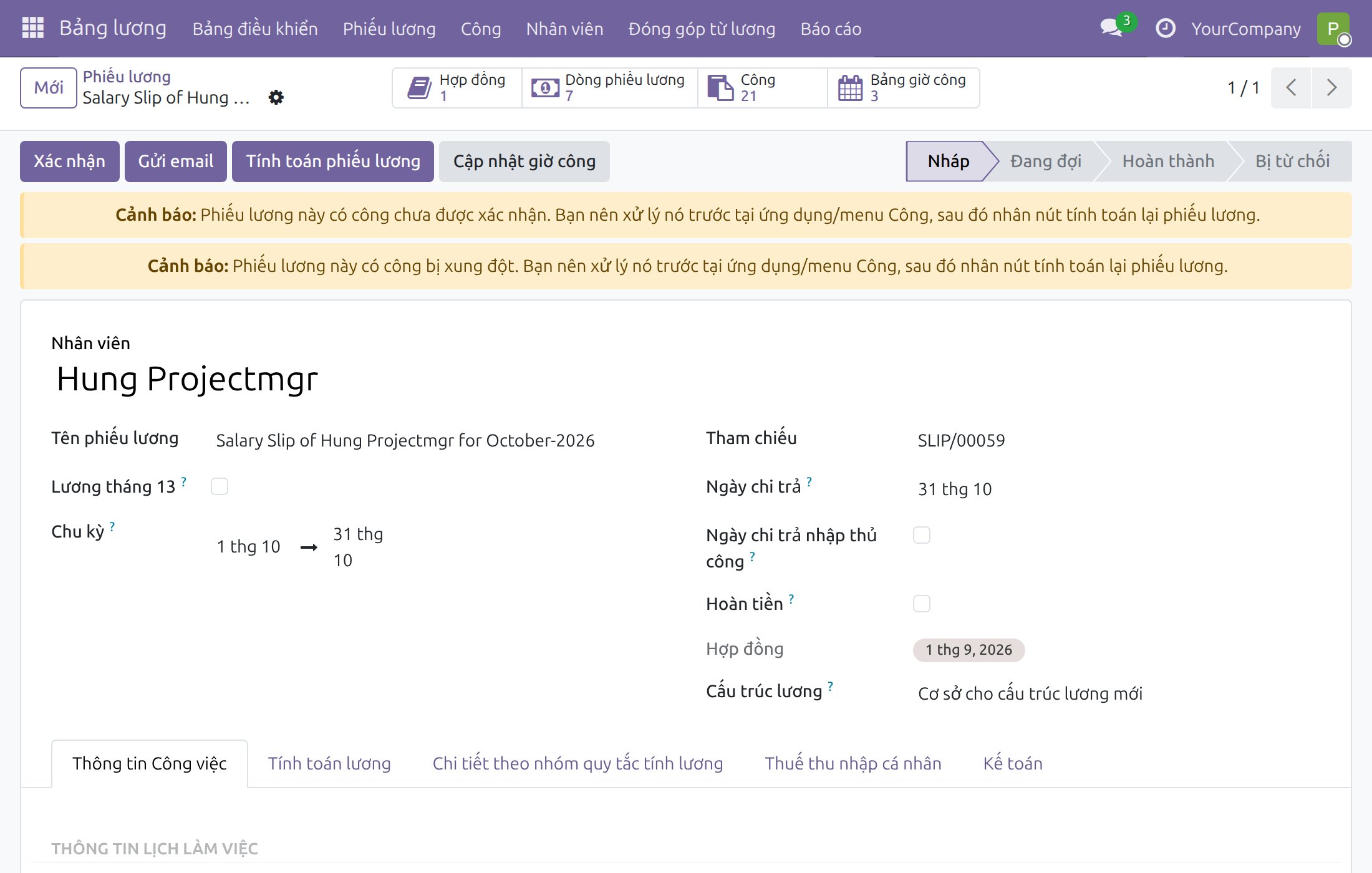Screen dimensions: 1372x873
Task: Go to next record arrow
Action: tap(1331, 88)
